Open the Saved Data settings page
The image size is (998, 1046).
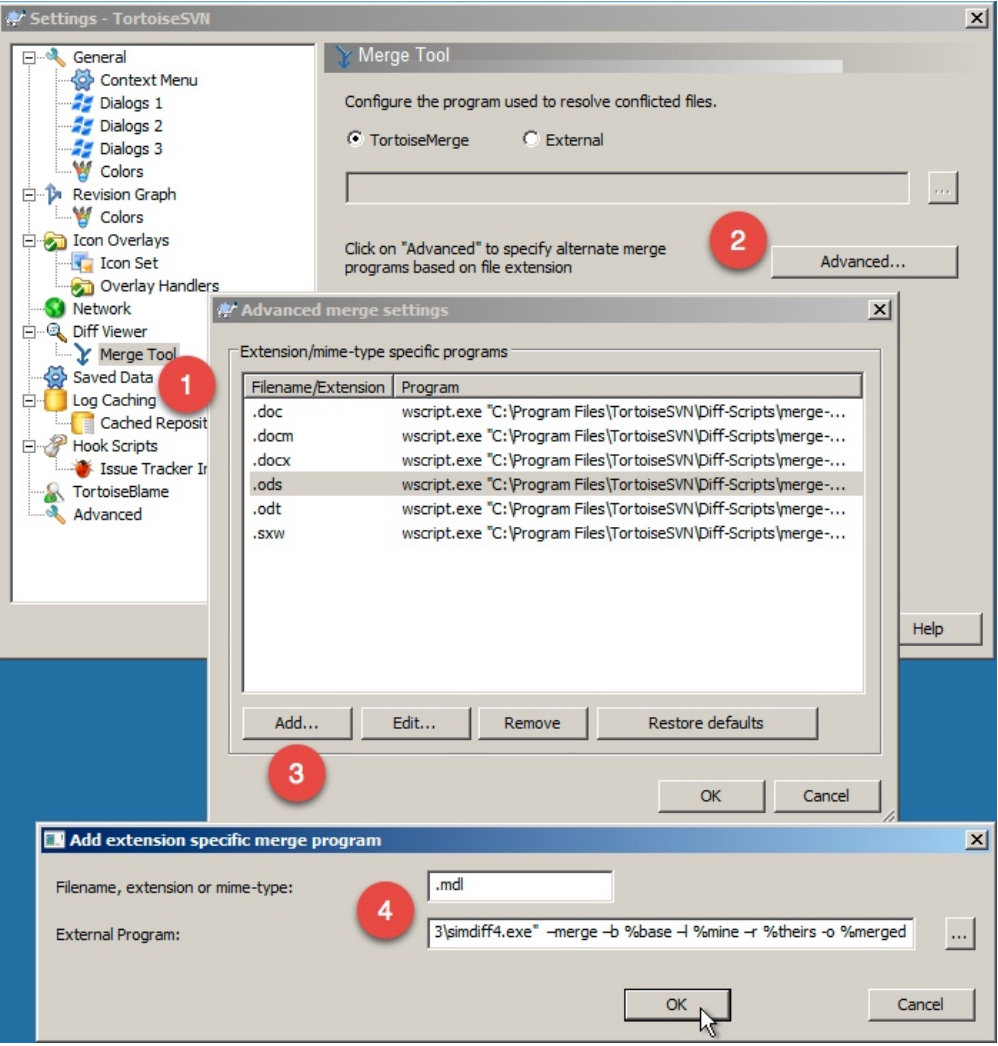click(113, 377)
